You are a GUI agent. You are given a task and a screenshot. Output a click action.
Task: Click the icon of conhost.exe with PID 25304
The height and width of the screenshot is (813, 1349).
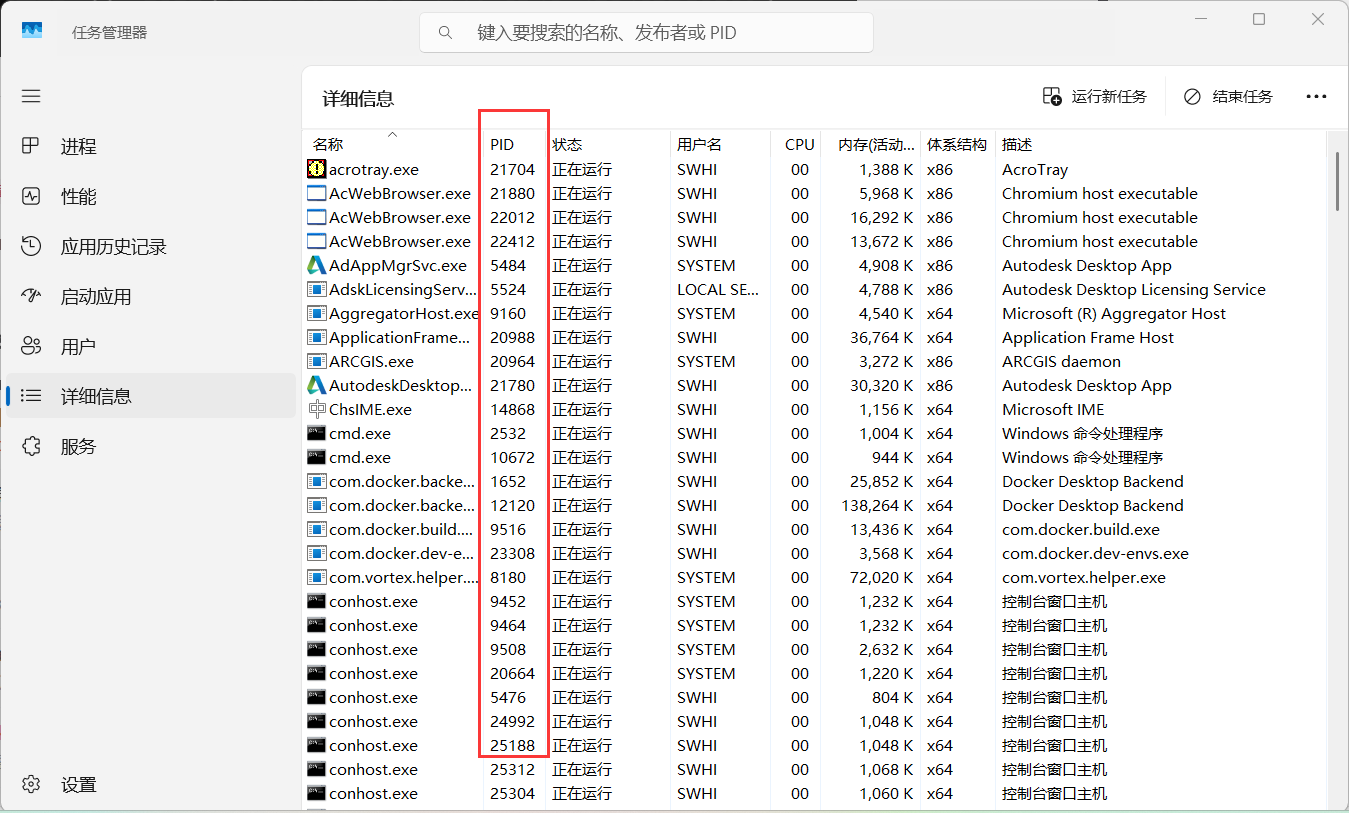pyautogui.click(x=316, y=793)
